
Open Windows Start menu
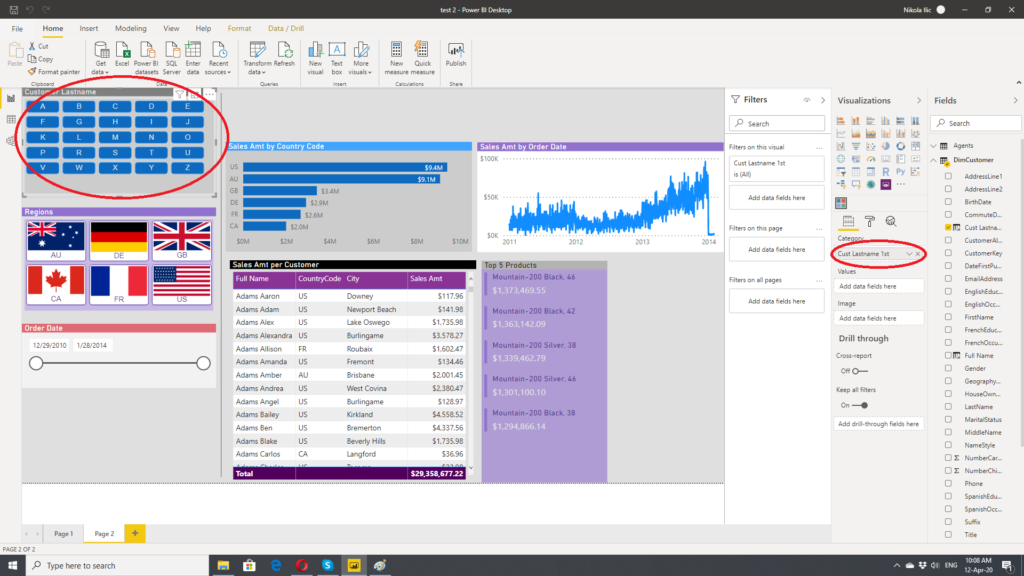pyautogui.click(x=12, y=566)
